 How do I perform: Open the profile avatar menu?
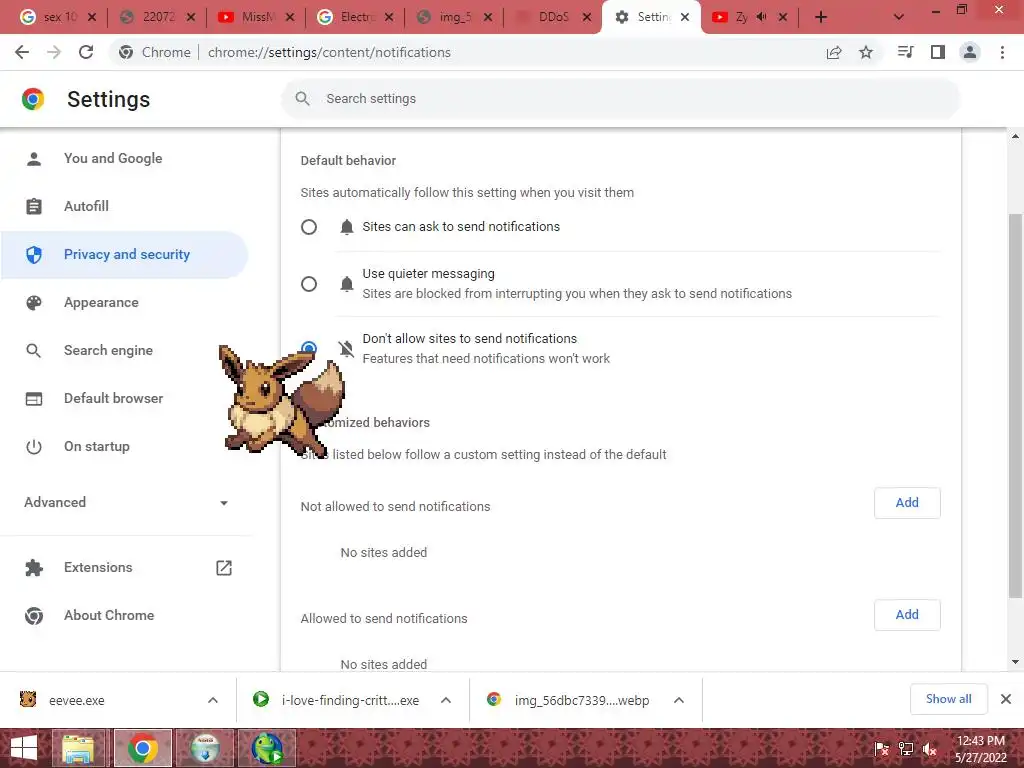click(970, 52)
